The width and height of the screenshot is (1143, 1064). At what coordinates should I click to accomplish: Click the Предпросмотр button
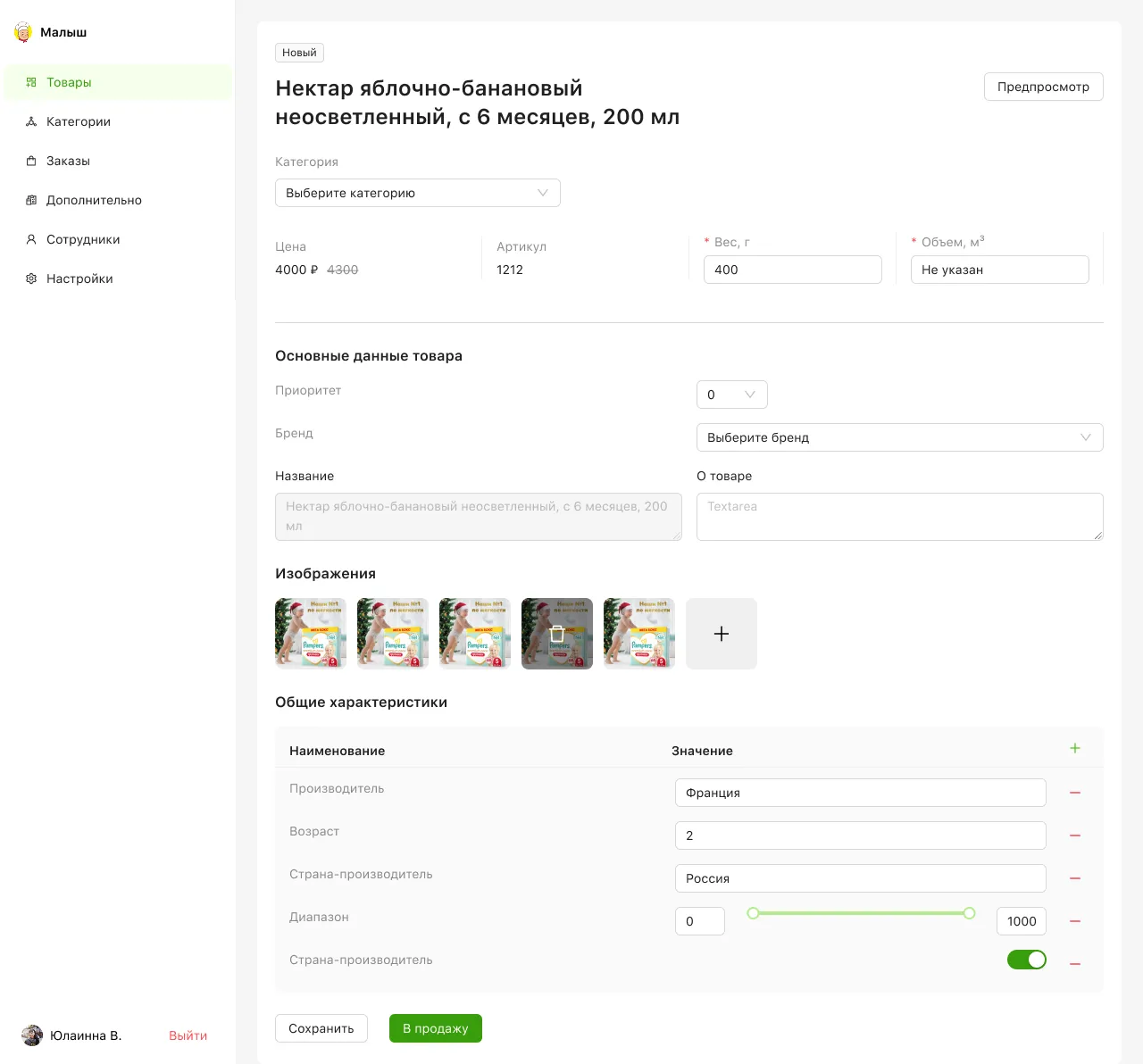[x=1043, y=87]
